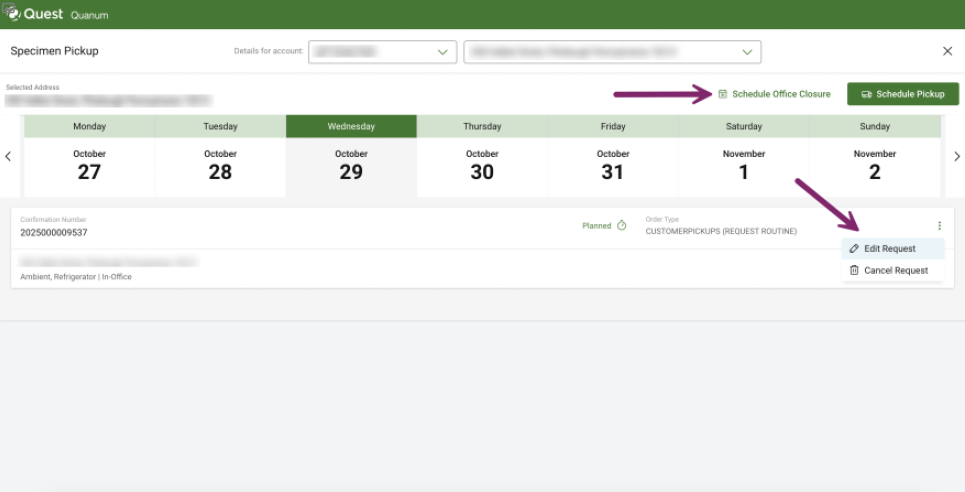Open the three-dot pickup options menu
The width and height of the screenshot is (965, 492).
coord(939,226)
